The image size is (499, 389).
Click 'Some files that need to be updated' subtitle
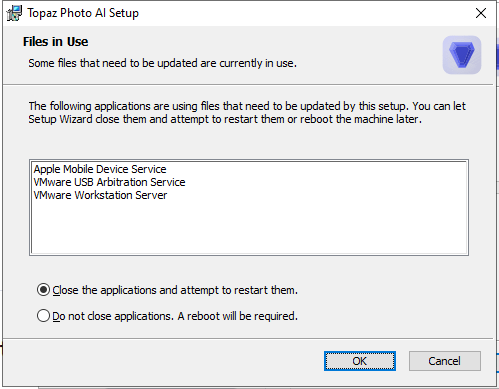pos(162,63)
